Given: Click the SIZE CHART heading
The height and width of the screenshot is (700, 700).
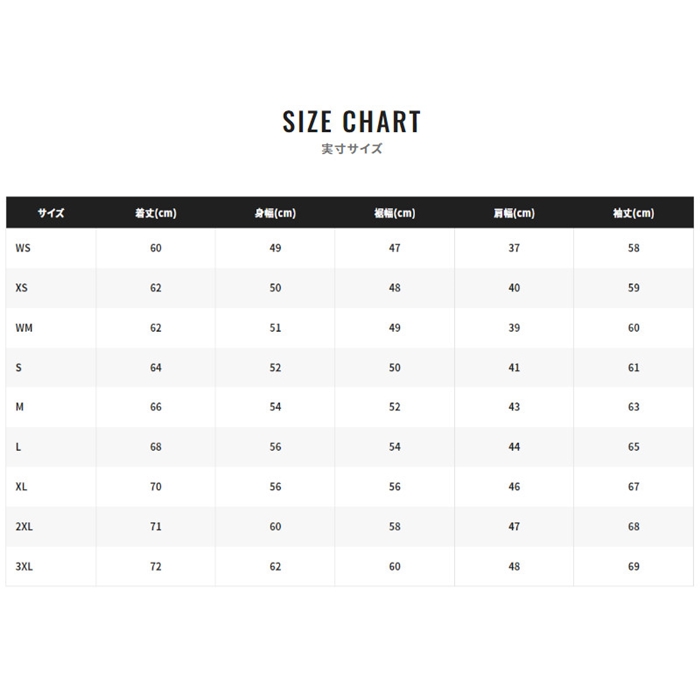Looking at the screenshot, I should (351, 122).
